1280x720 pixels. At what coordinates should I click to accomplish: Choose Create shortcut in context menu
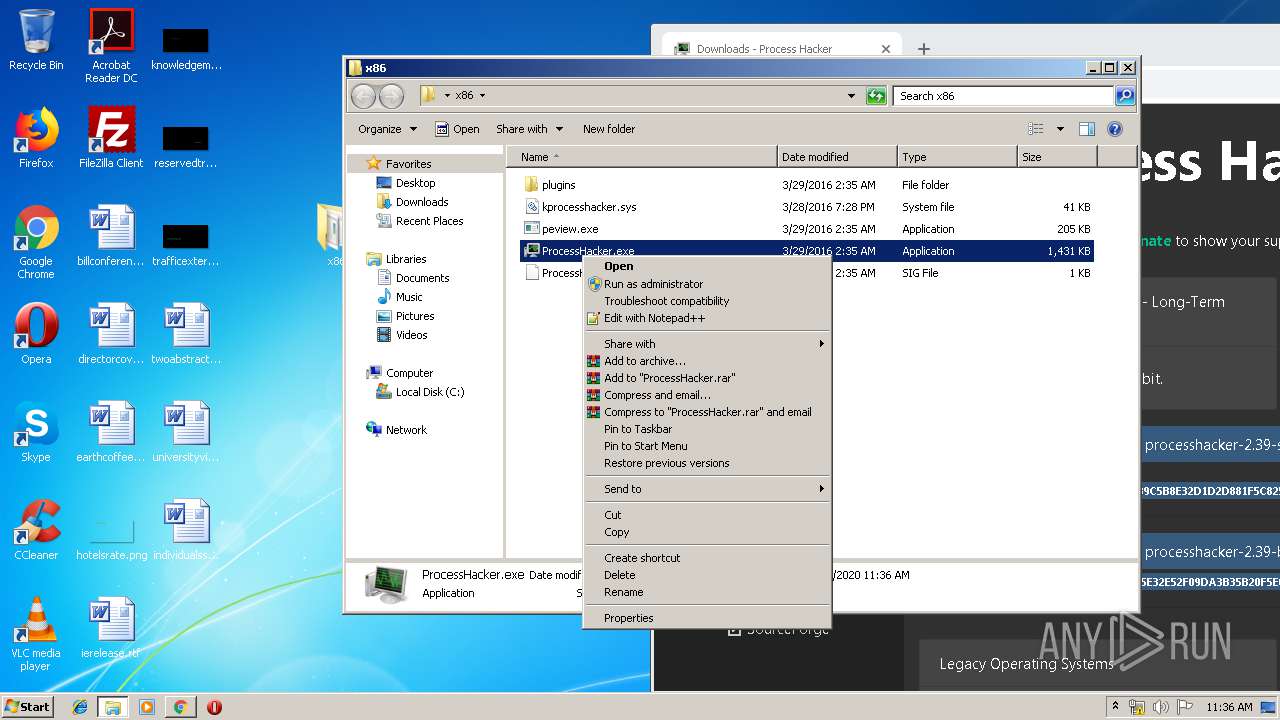[706, 558]
